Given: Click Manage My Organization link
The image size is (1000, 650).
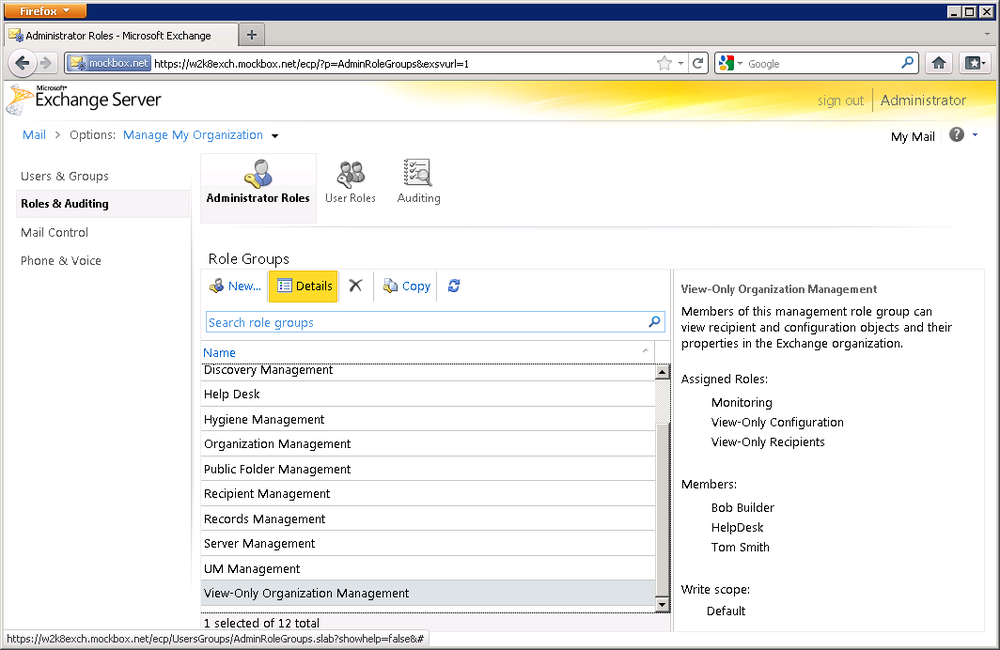Looking at the screenshot, I should 193,135.
